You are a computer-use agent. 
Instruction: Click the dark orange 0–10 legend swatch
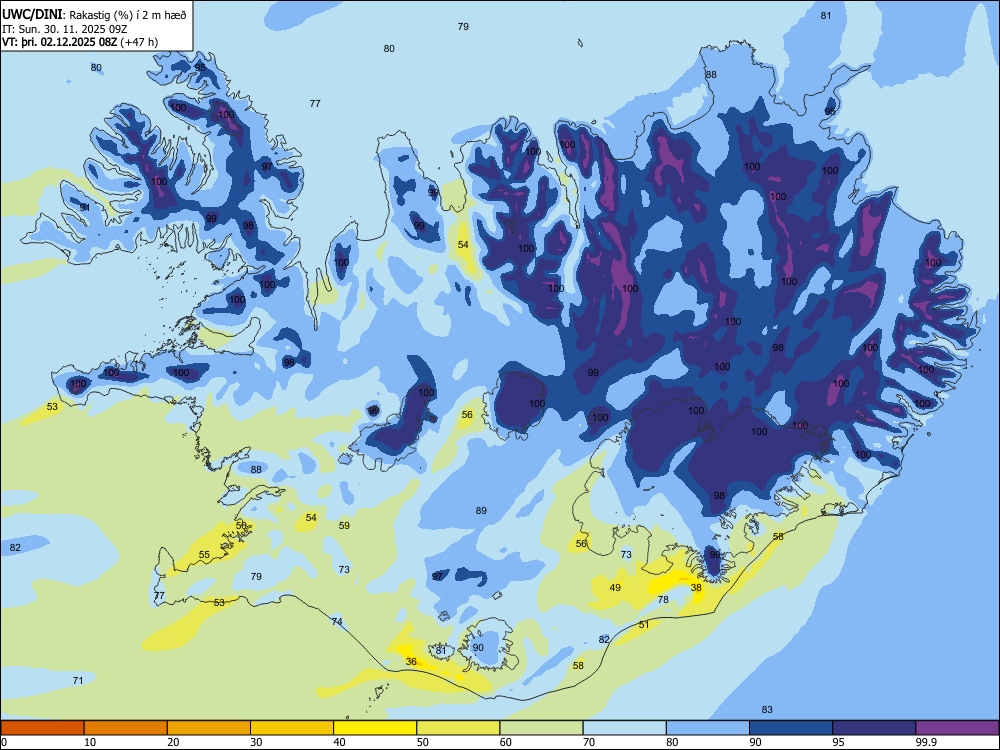click(42, 728)
